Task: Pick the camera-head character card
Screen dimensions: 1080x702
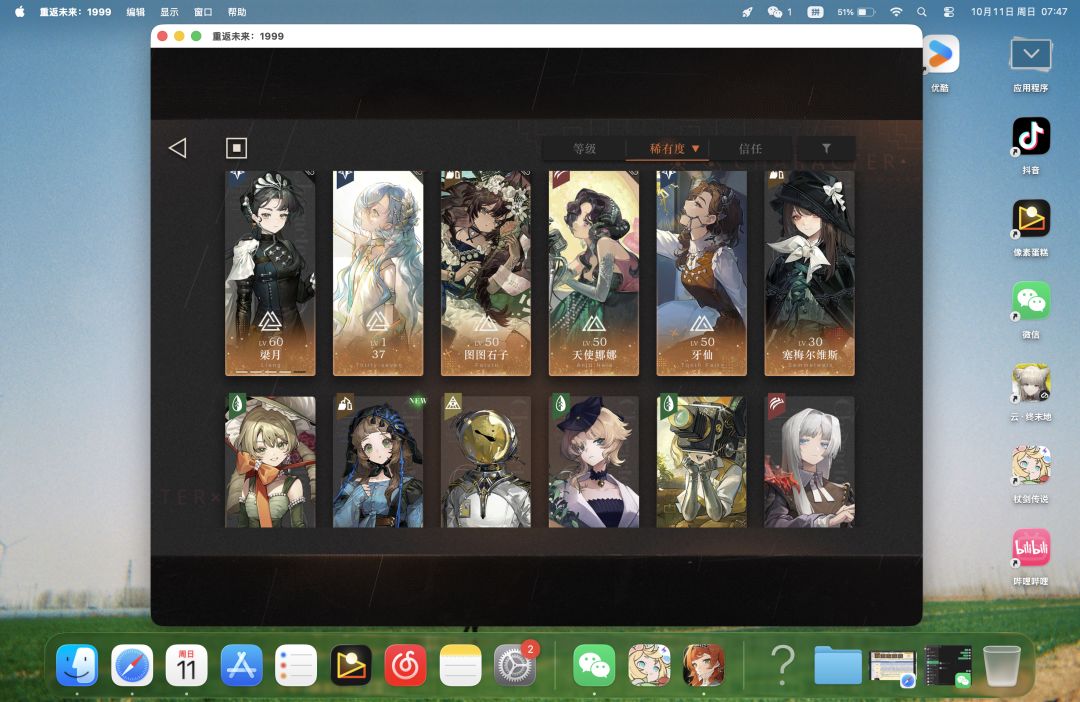Action: pos(701,461)
